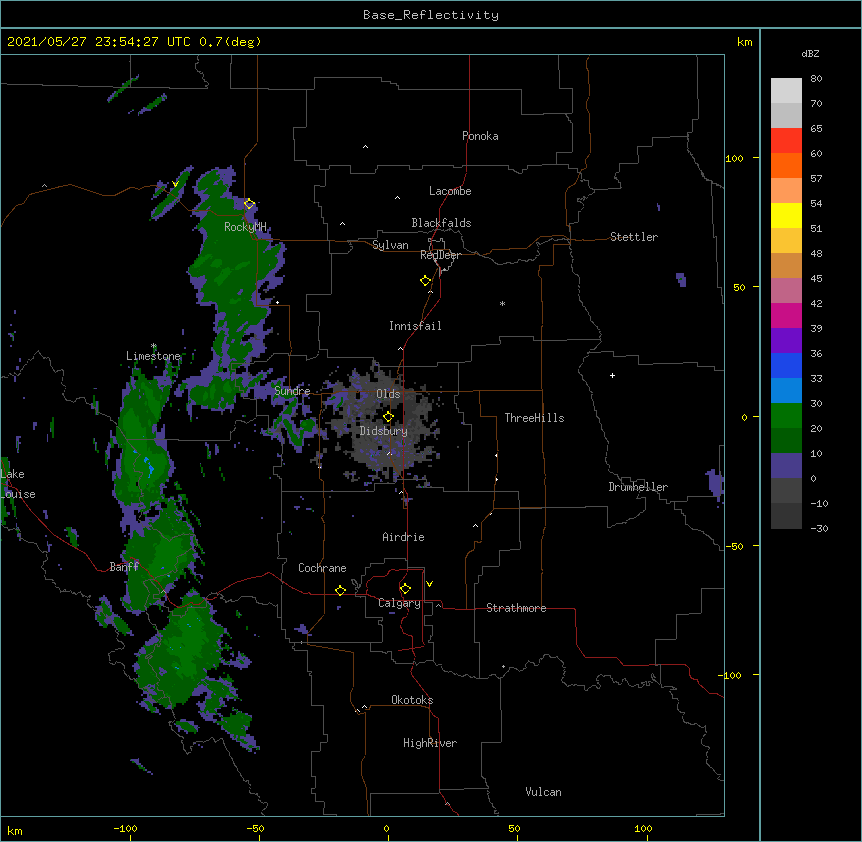Click the Limestone label
The width and height of the screenshot is (862, 842).
(x=153, y=356)
